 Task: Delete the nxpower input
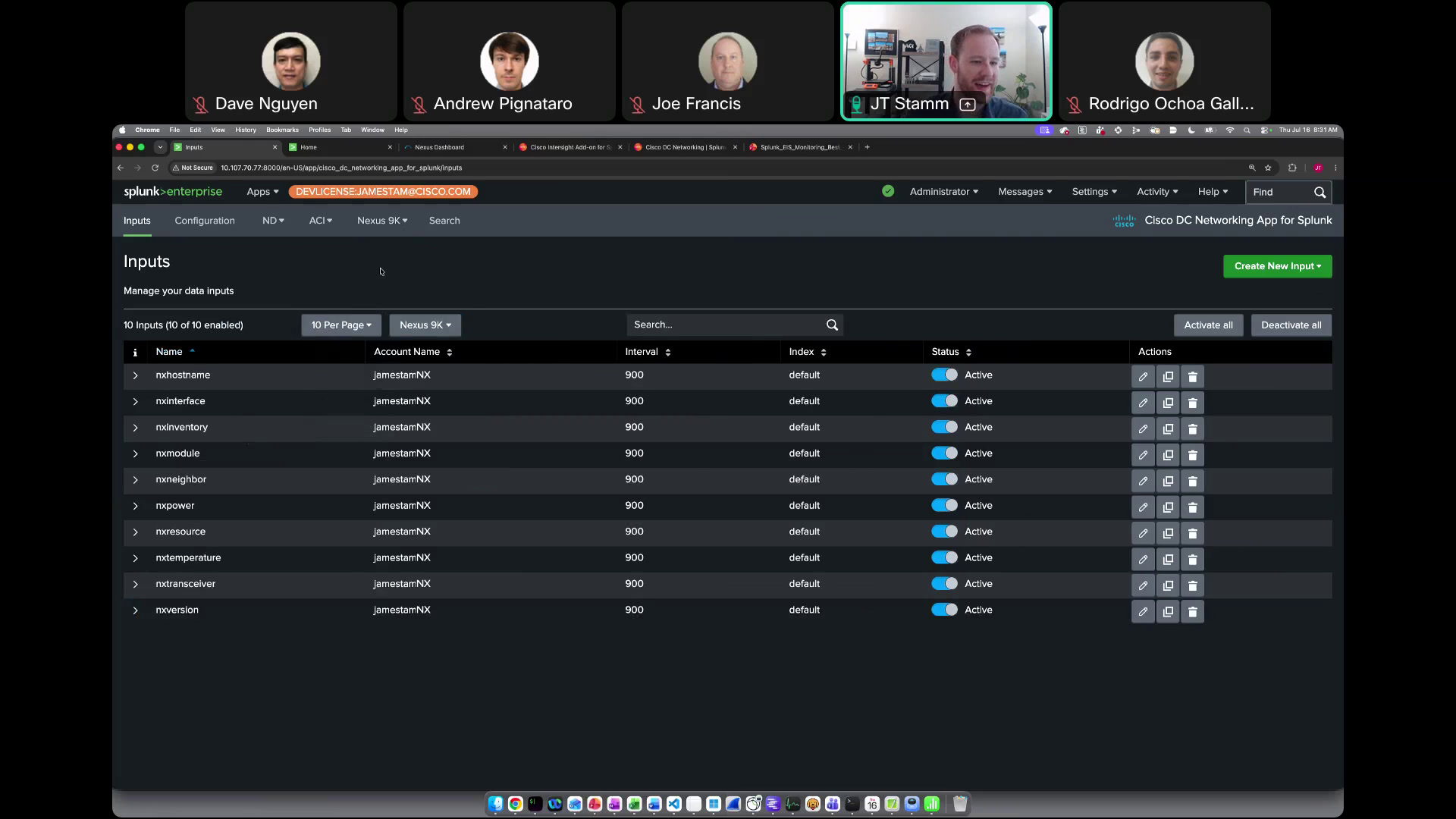1193,507
